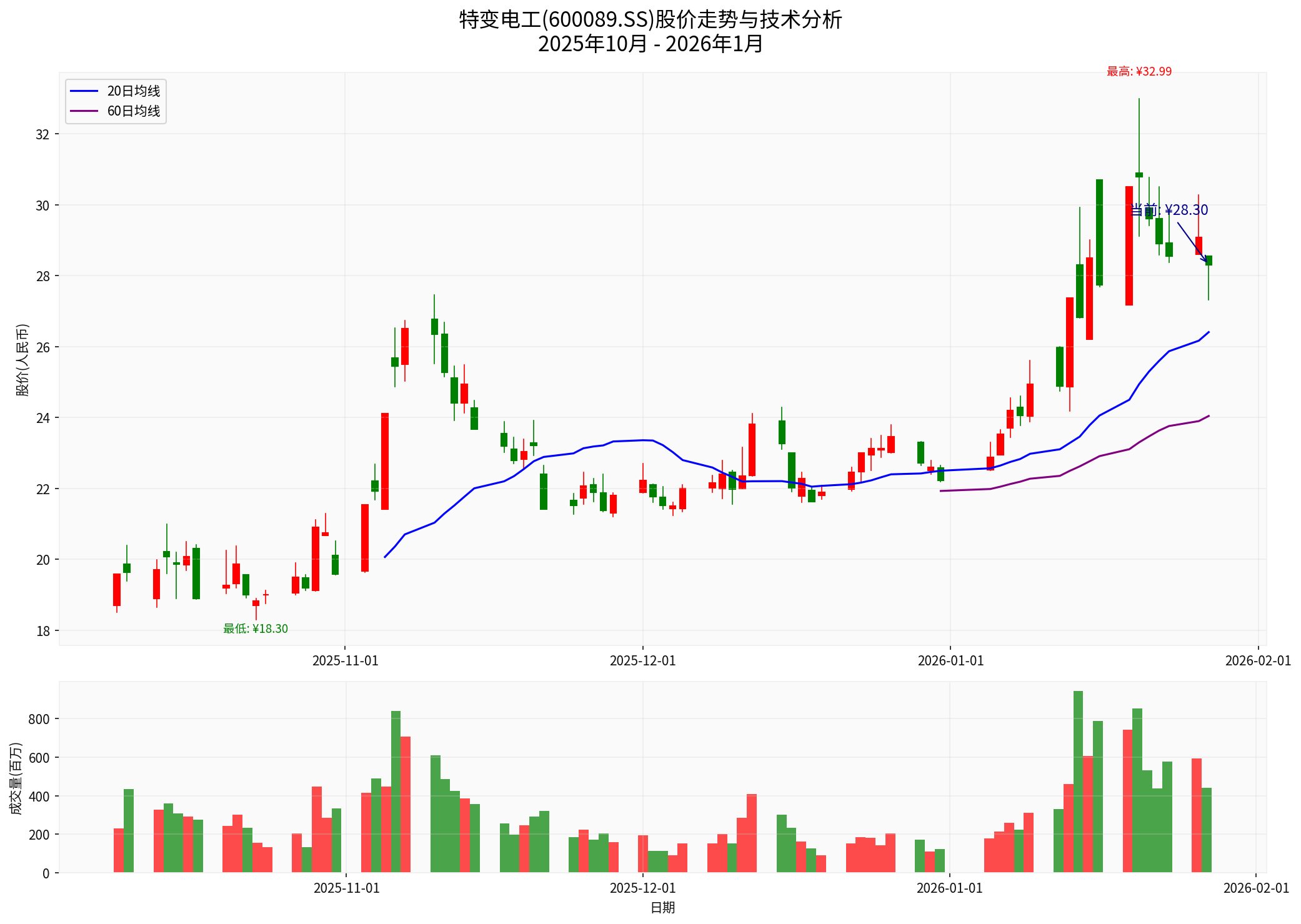Image resolution: width=1301 pixels, height=924 pixels.
Task: Click the 2026-01-01 tick on volume chart
Action: [x=949, y=888]
